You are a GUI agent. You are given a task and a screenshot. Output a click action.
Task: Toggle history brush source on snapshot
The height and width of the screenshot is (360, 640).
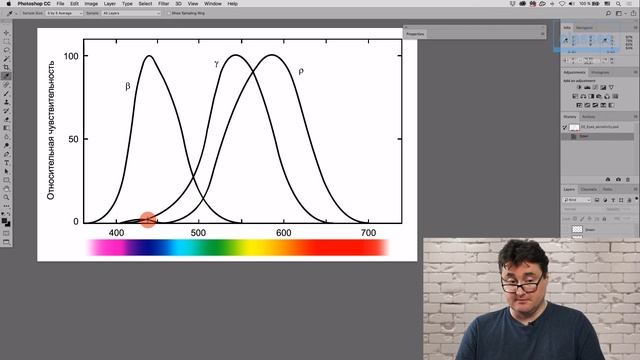565,127
